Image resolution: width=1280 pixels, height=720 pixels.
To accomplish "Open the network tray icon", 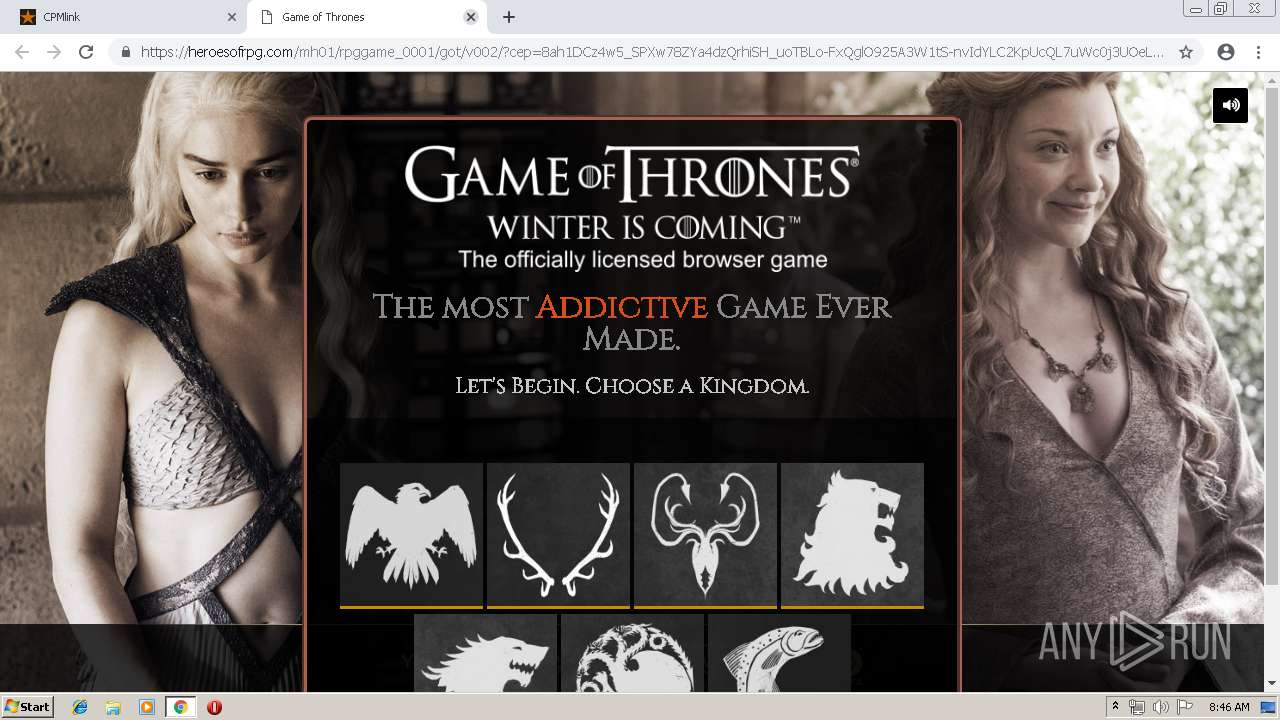I will (x=1137, y=707).
